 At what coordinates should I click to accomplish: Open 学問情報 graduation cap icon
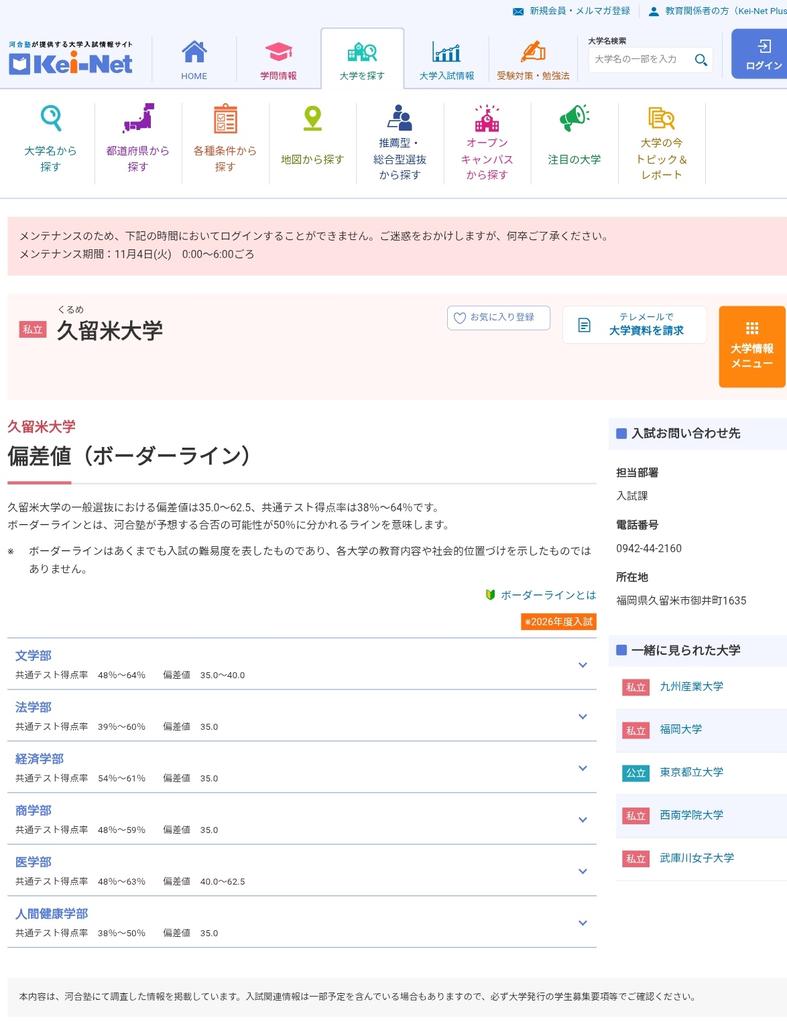[279, 52]
